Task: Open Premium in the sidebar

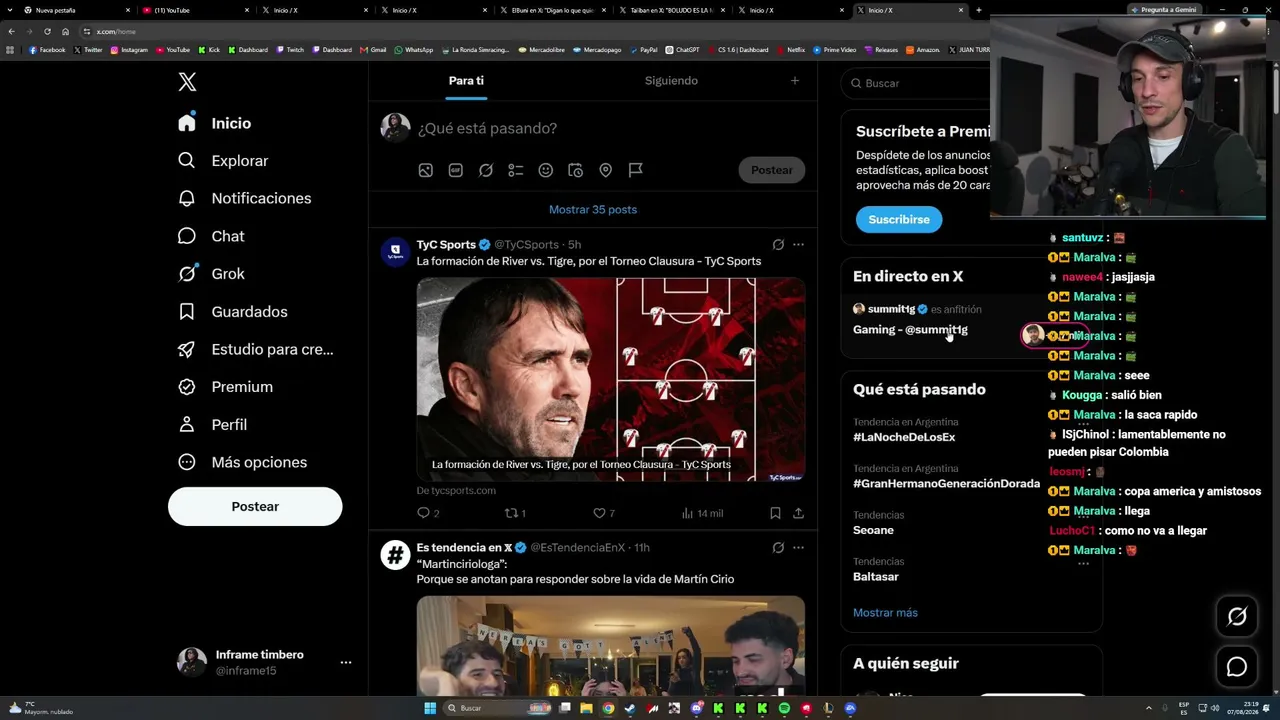Action: tap(226, 387)
